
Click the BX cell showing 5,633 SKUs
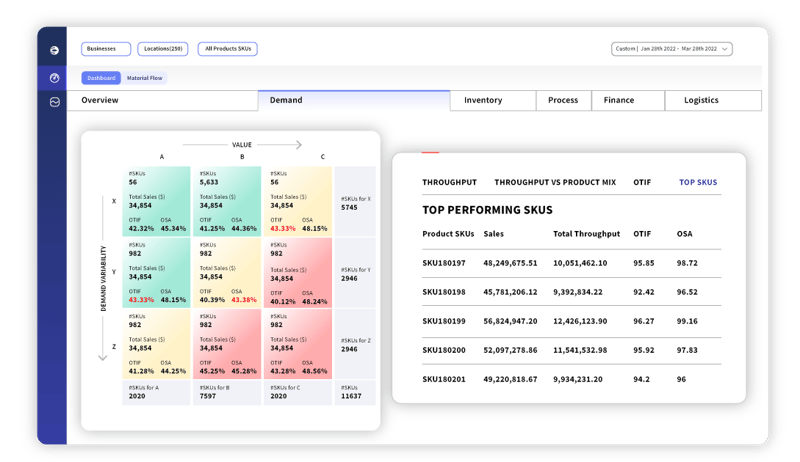227,201
